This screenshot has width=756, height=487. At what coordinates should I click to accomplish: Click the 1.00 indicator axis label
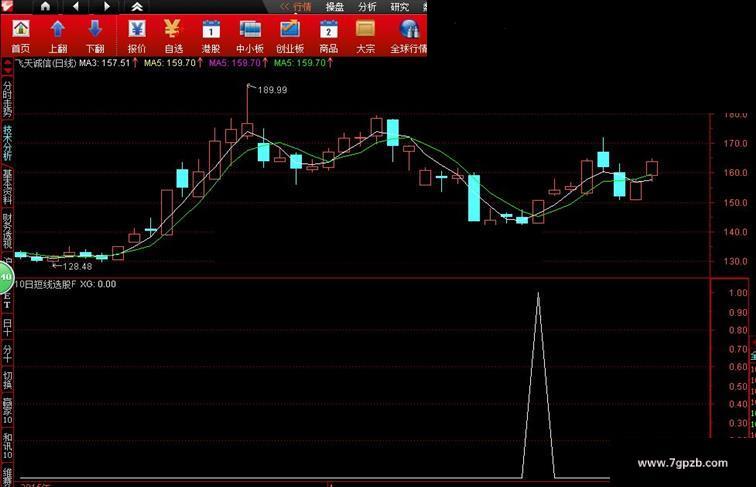738,293
